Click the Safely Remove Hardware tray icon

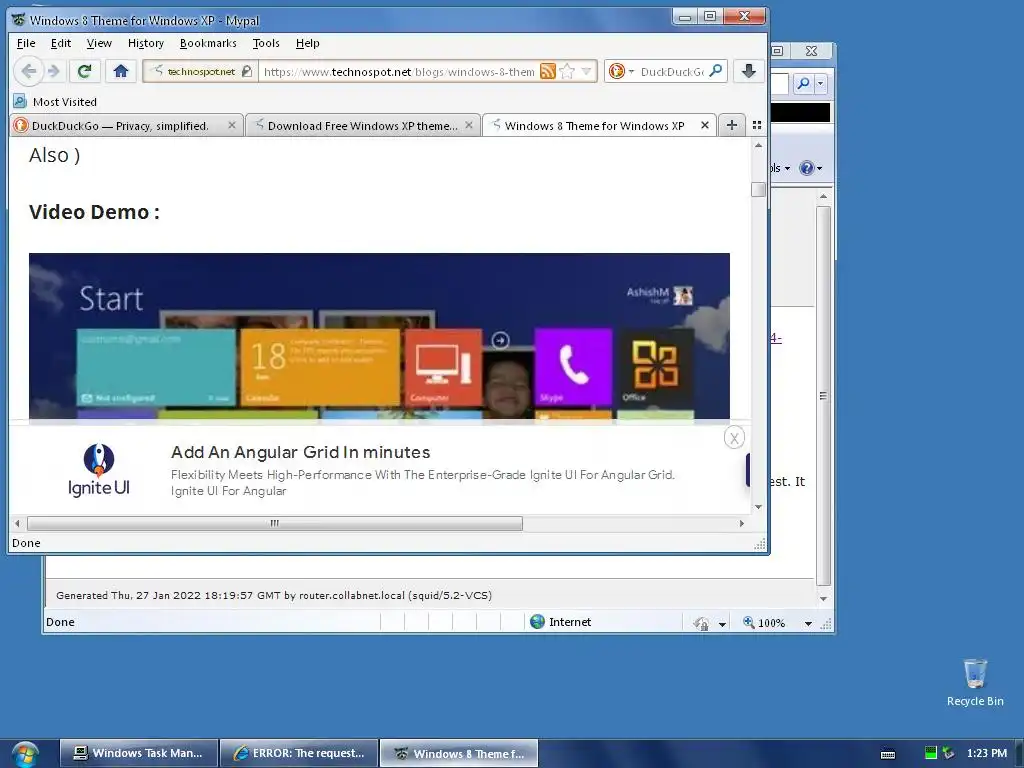pyautogui.click(x=948, y=753)
